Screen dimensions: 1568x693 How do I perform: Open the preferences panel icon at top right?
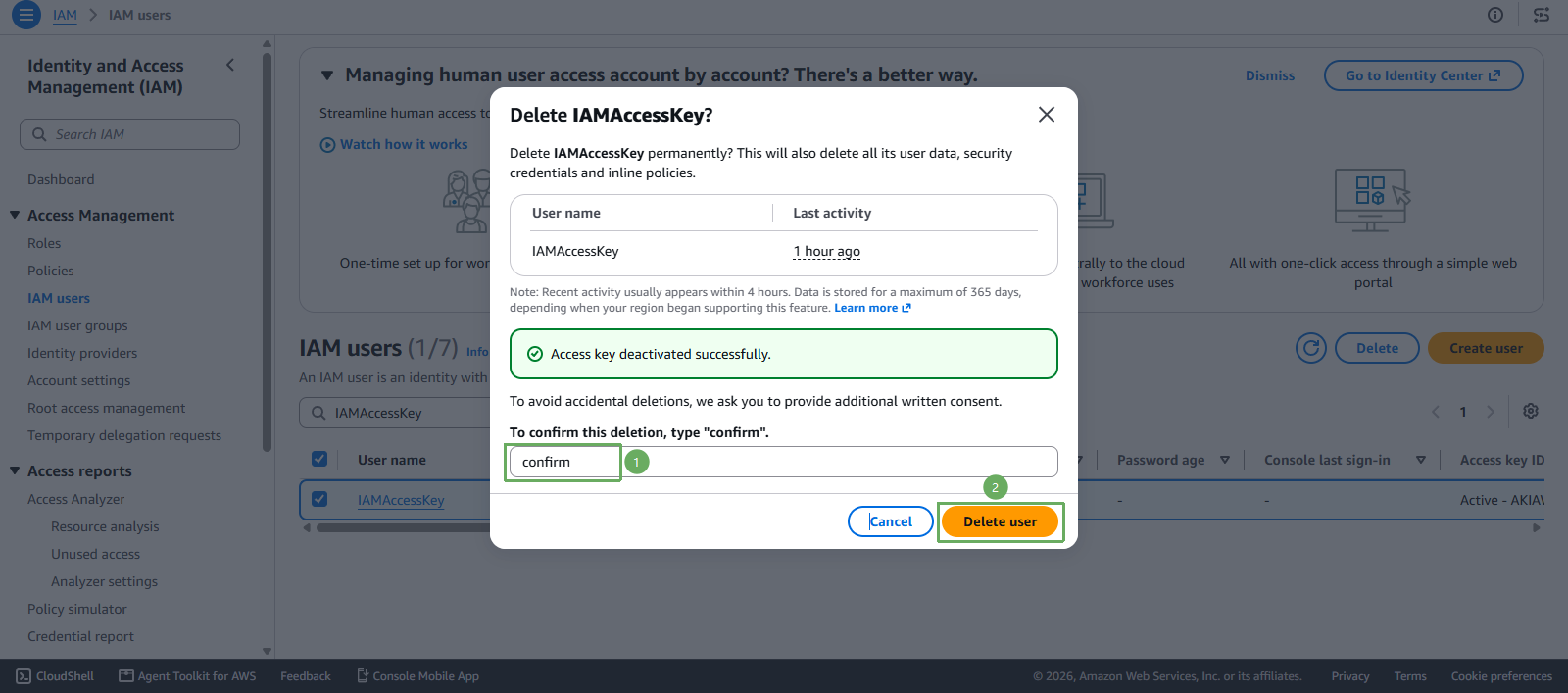(x=1542, y=15)
